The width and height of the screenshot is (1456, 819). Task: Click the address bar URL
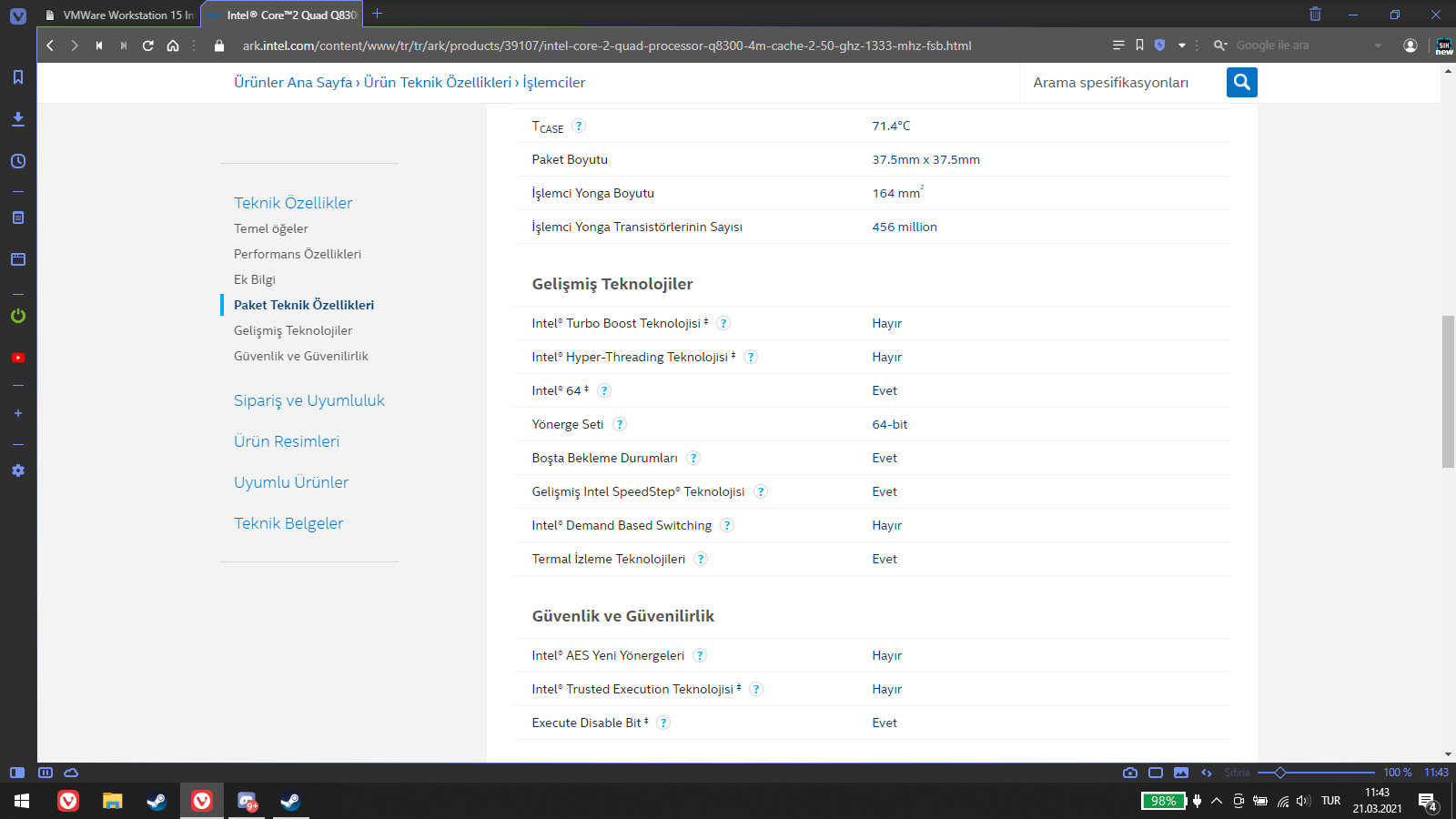coord(607,45)
